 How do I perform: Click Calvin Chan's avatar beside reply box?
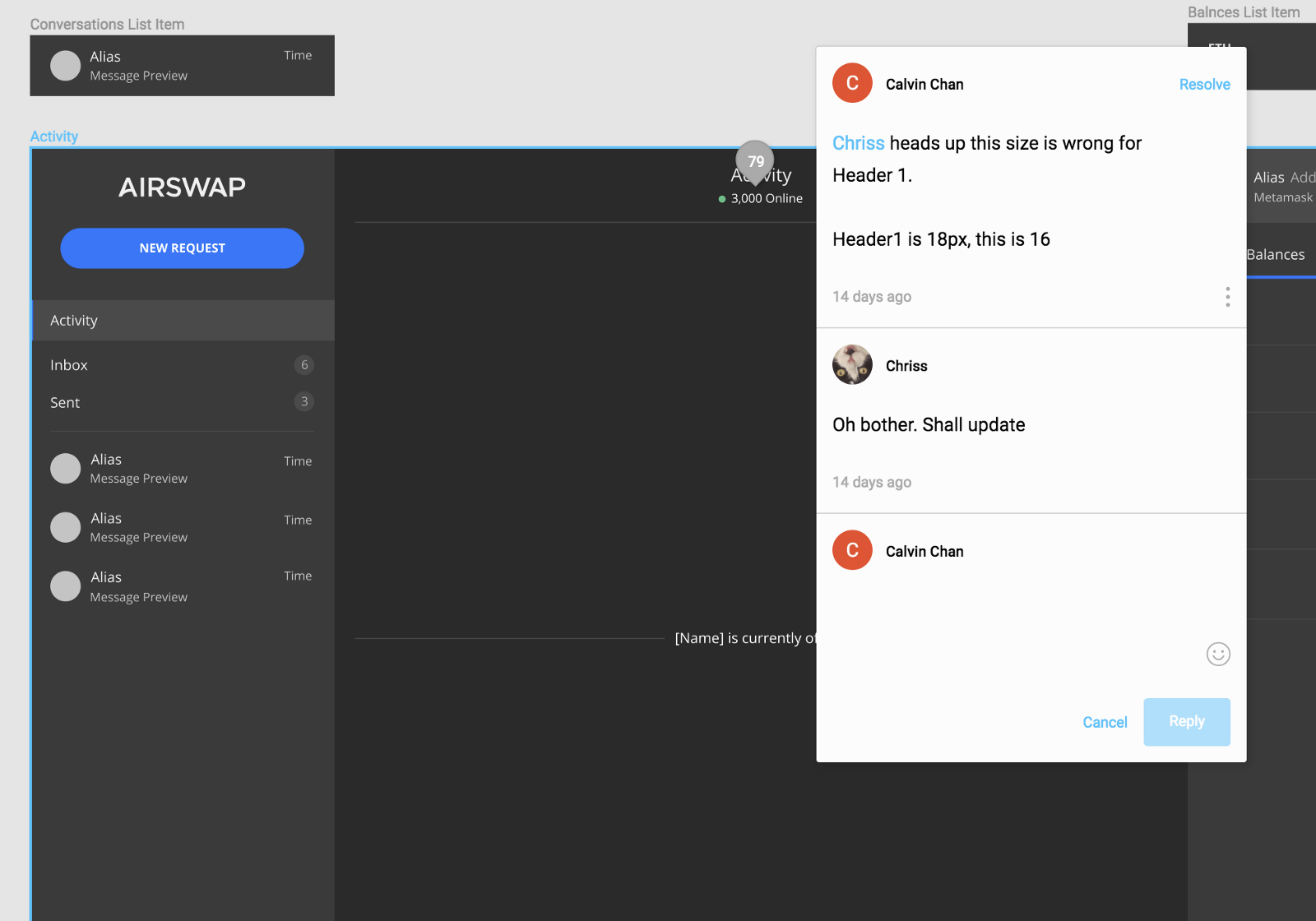point(852,550)
